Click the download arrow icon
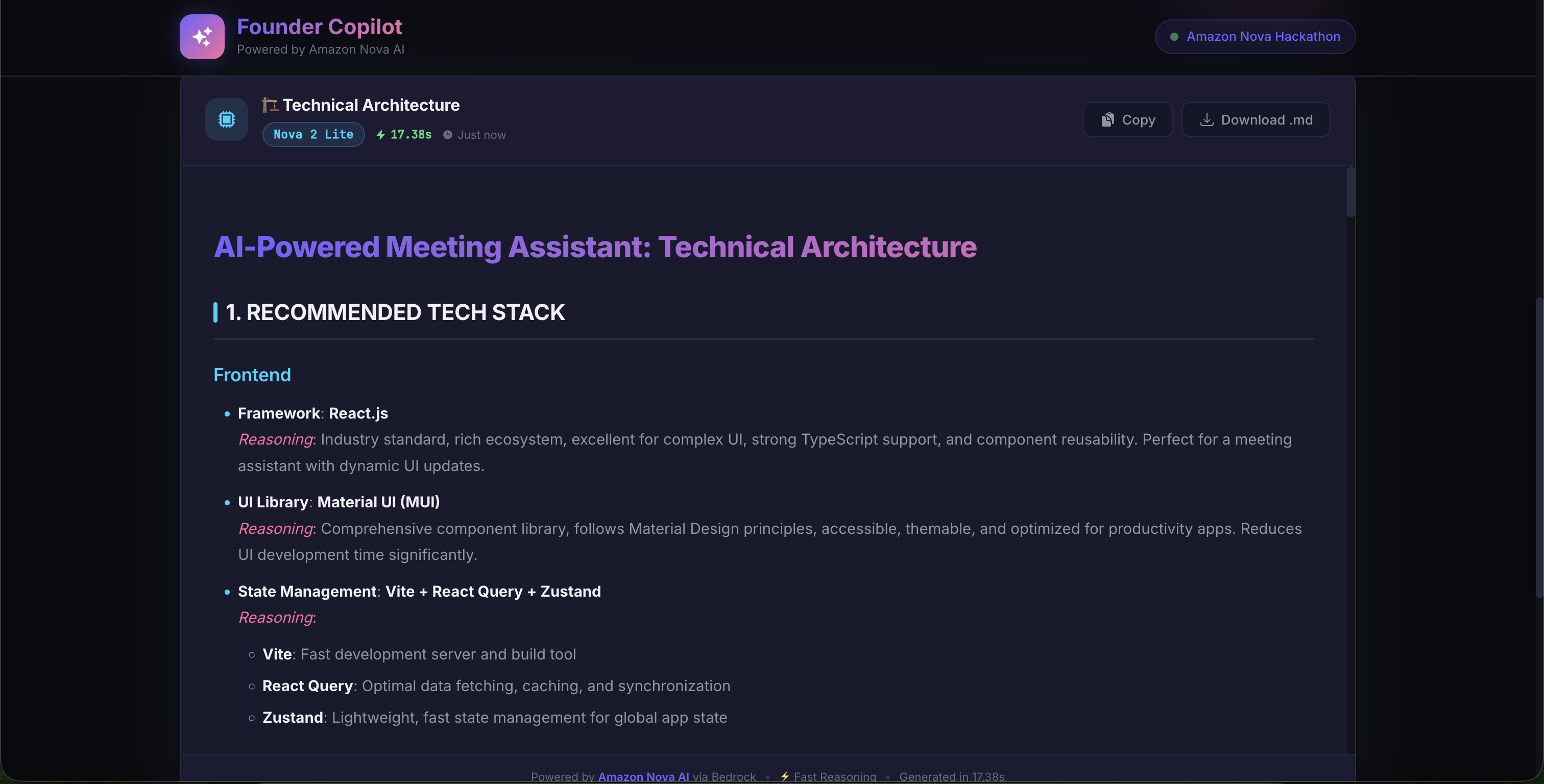Image resolution: width=1544 pixels, height=784 pixels. pos(1207,120)
